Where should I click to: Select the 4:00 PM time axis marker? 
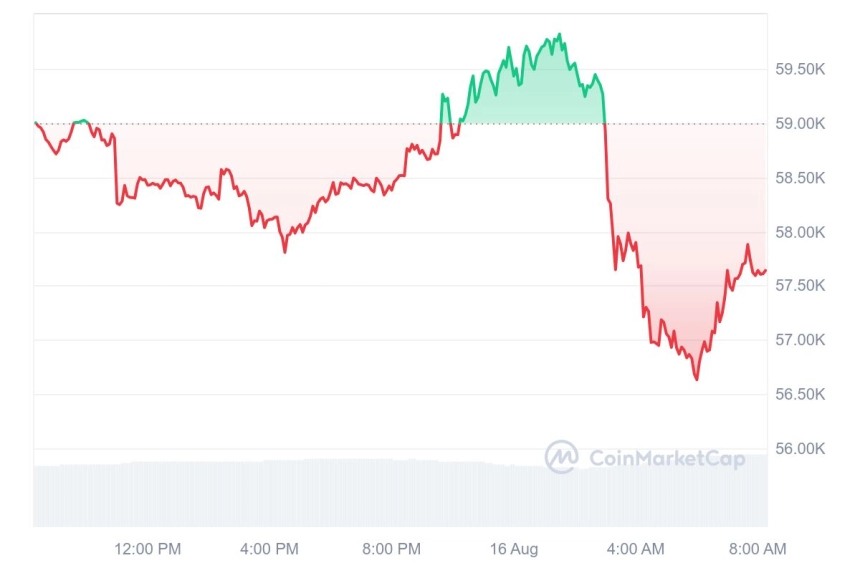tap(269, 549)
